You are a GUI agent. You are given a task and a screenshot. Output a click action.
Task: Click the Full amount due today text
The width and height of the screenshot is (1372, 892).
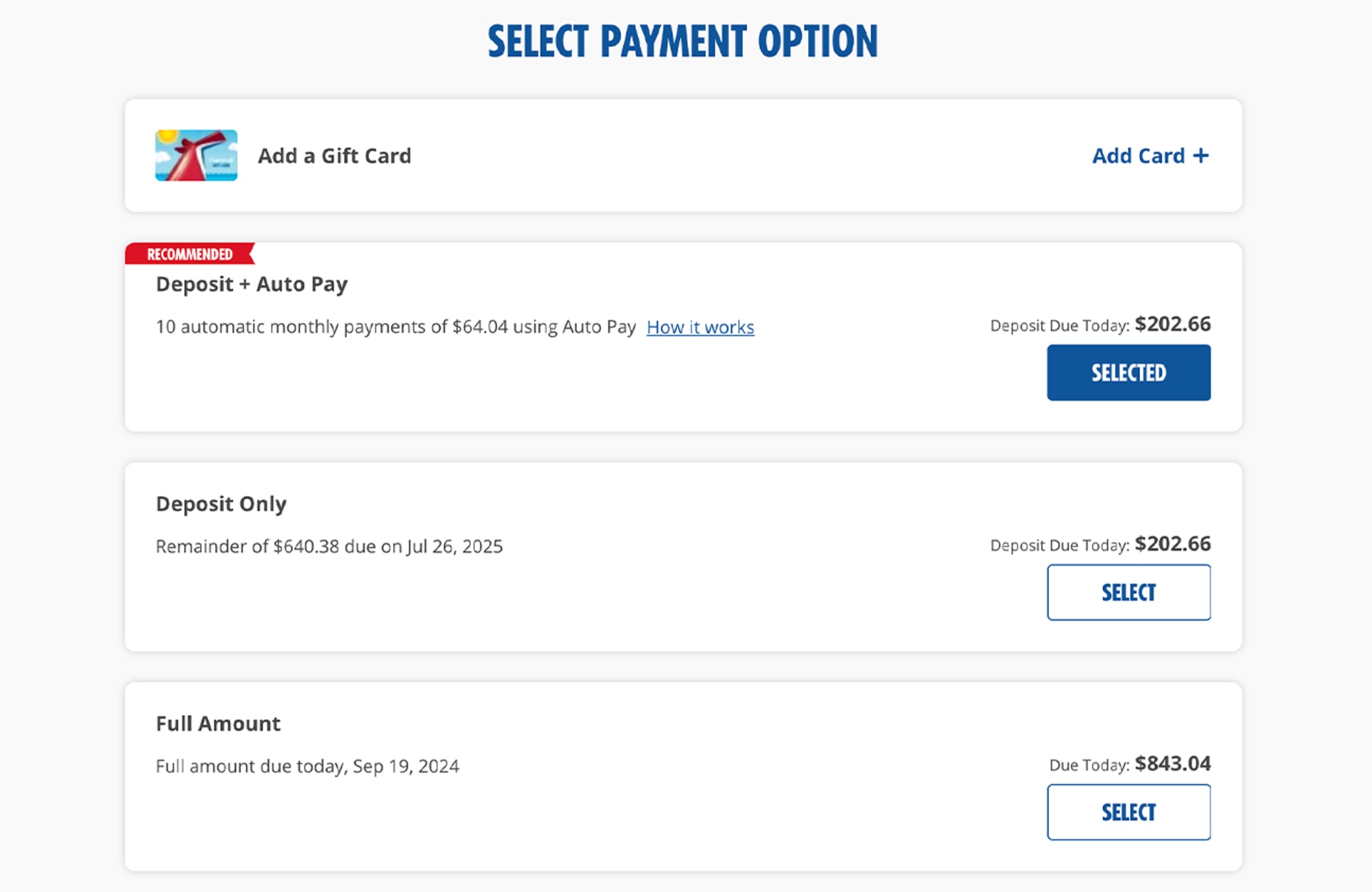click(x=307, y=766)
